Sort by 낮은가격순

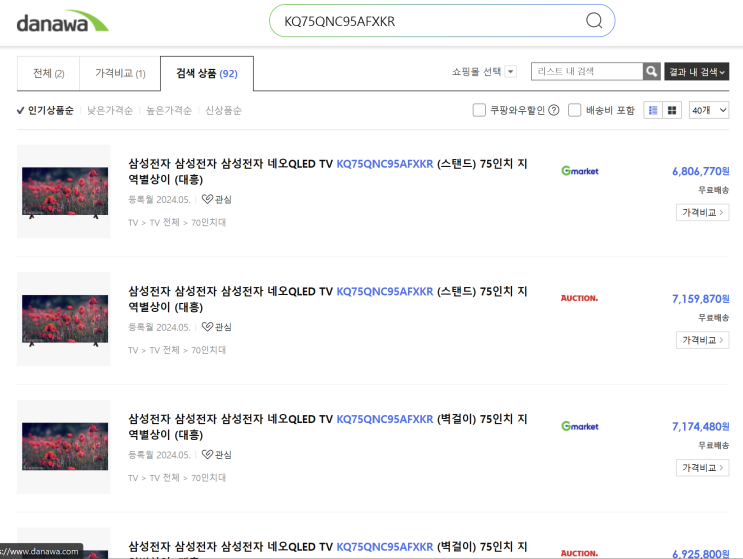tap(110, 110)
